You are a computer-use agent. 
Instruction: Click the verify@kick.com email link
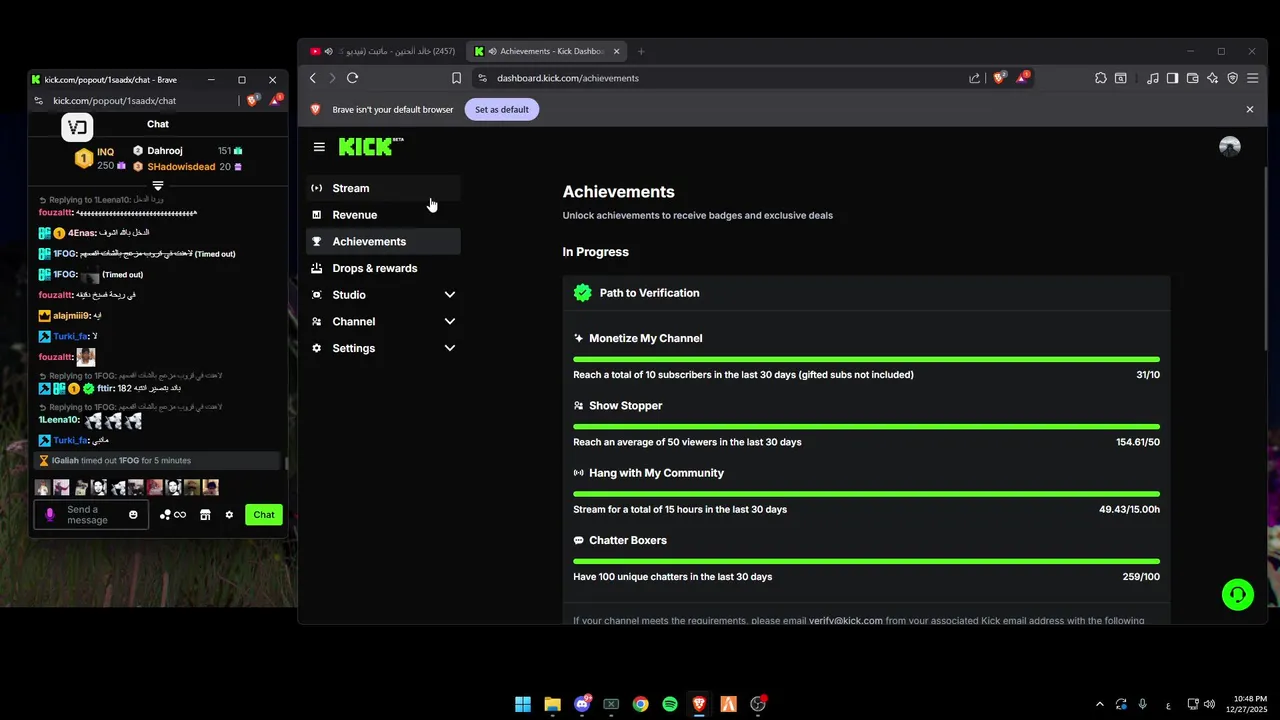point(846,621)
